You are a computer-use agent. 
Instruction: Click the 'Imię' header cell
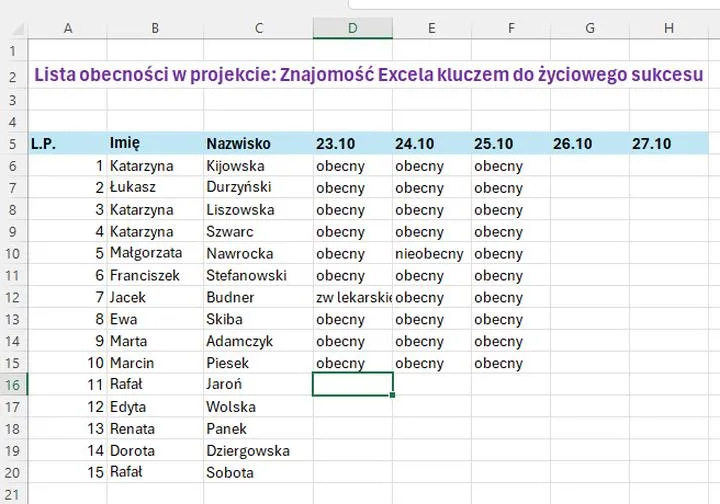[155, 144]
